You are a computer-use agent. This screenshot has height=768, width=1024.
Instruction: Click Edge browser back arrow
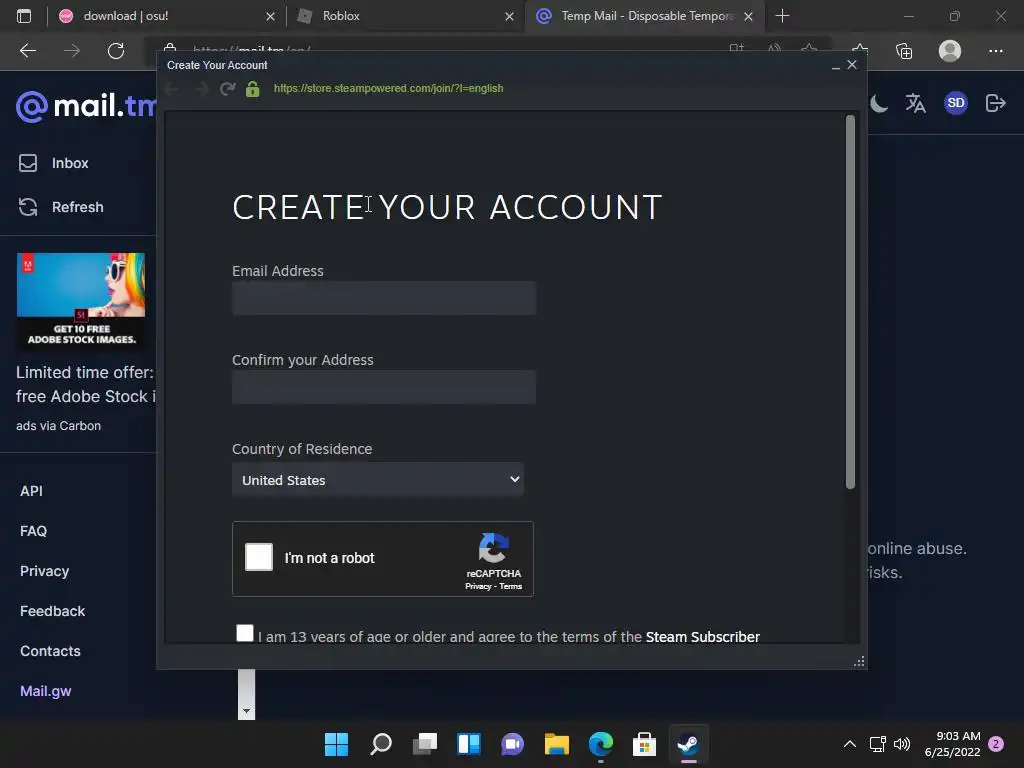[28, 51]
